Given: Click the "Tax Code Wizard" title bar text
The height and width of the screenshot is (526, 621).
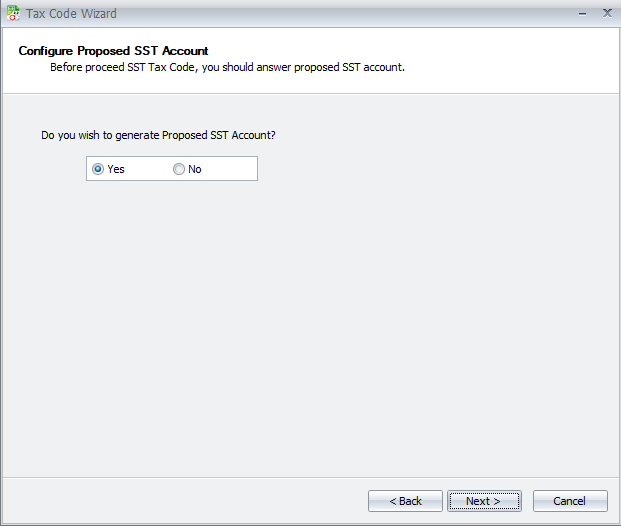Looking at the screenshot, I should click(x=71, y=14).
